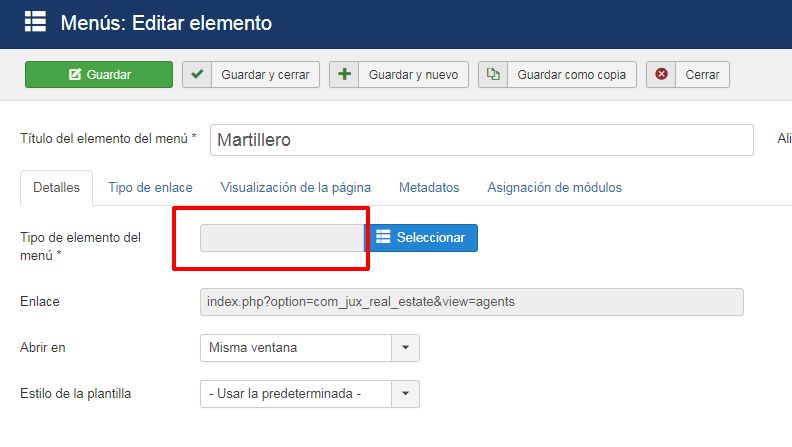
Task: Click the Título del elemento del menú label
Action: (x=108, y=138)
